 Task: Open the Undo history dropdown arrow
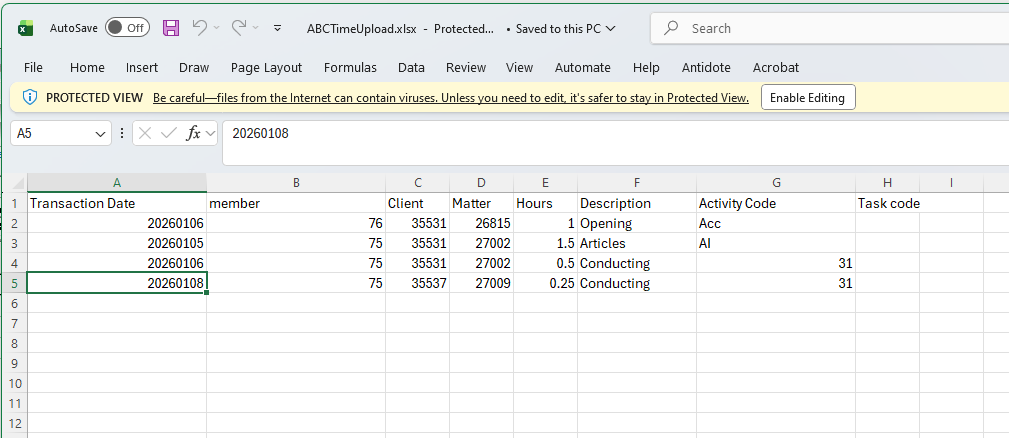216,28
